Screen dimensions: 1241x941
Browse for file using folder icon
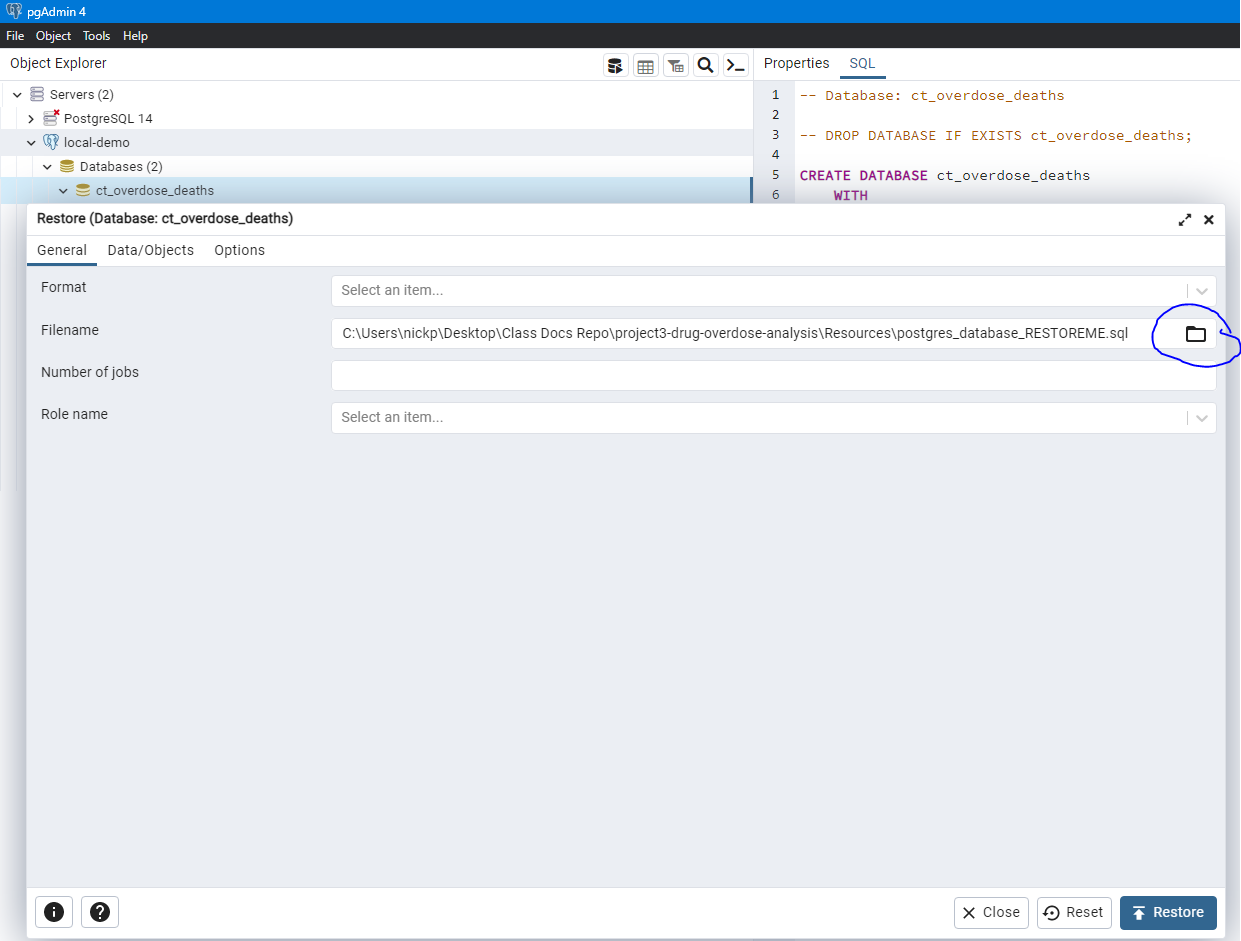tap(1196, 334)
